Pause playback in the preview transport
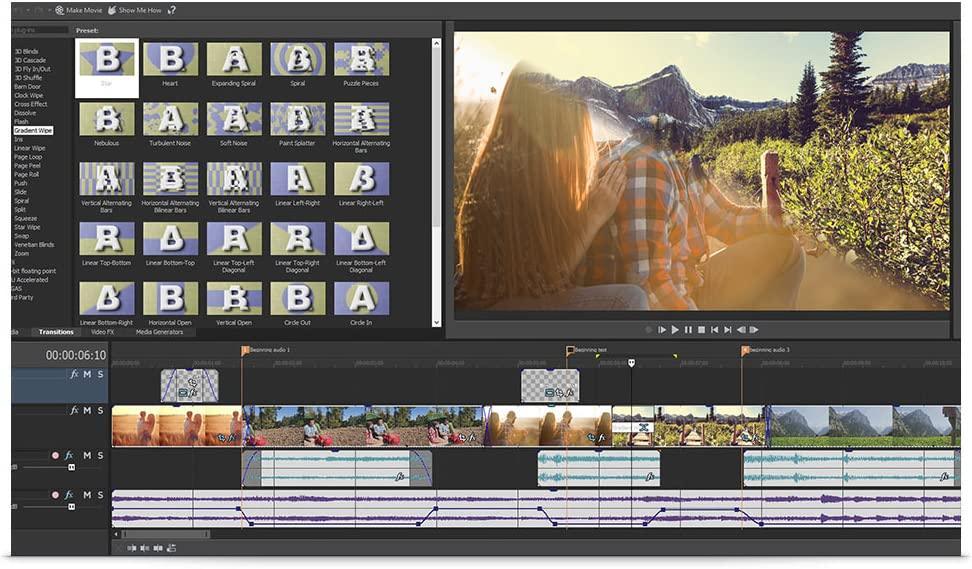Screen dimensions: 972x569 point(688,329)
